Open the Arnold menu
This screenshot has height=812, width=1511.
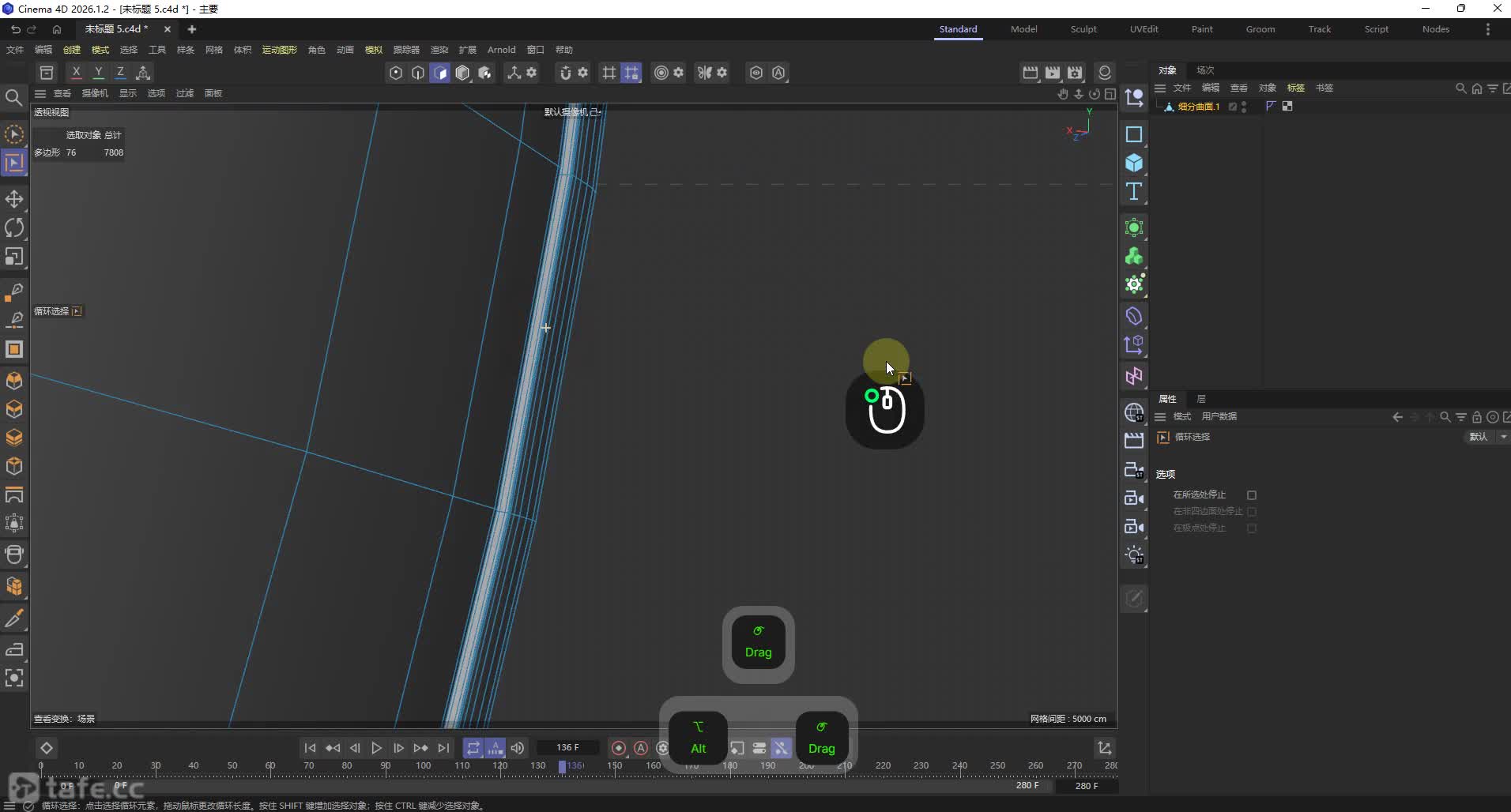(x=501, y=50)
